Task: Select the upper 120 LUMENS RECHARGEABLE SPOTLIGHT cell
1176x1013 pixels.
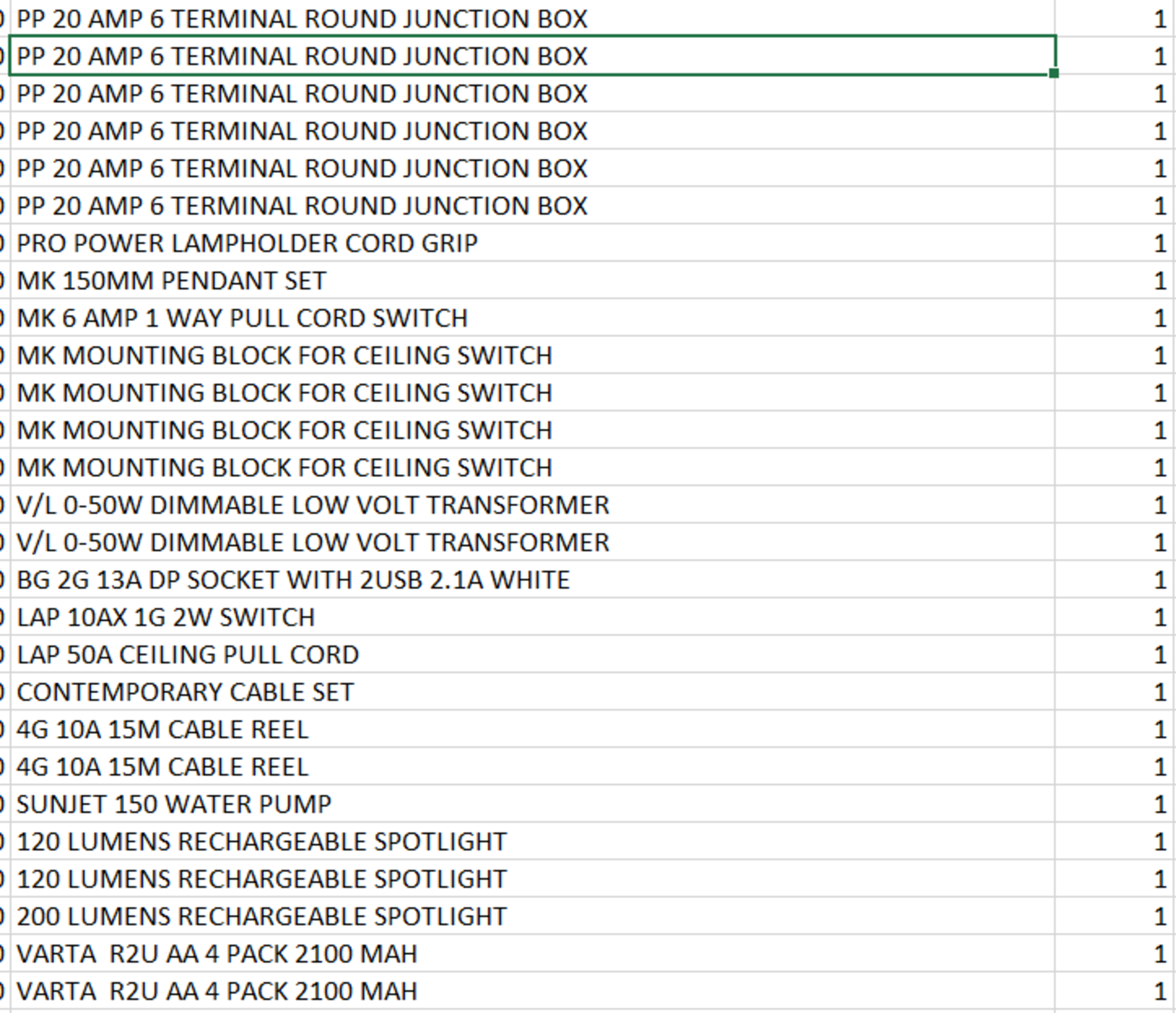Action: [x=532, y=841]
